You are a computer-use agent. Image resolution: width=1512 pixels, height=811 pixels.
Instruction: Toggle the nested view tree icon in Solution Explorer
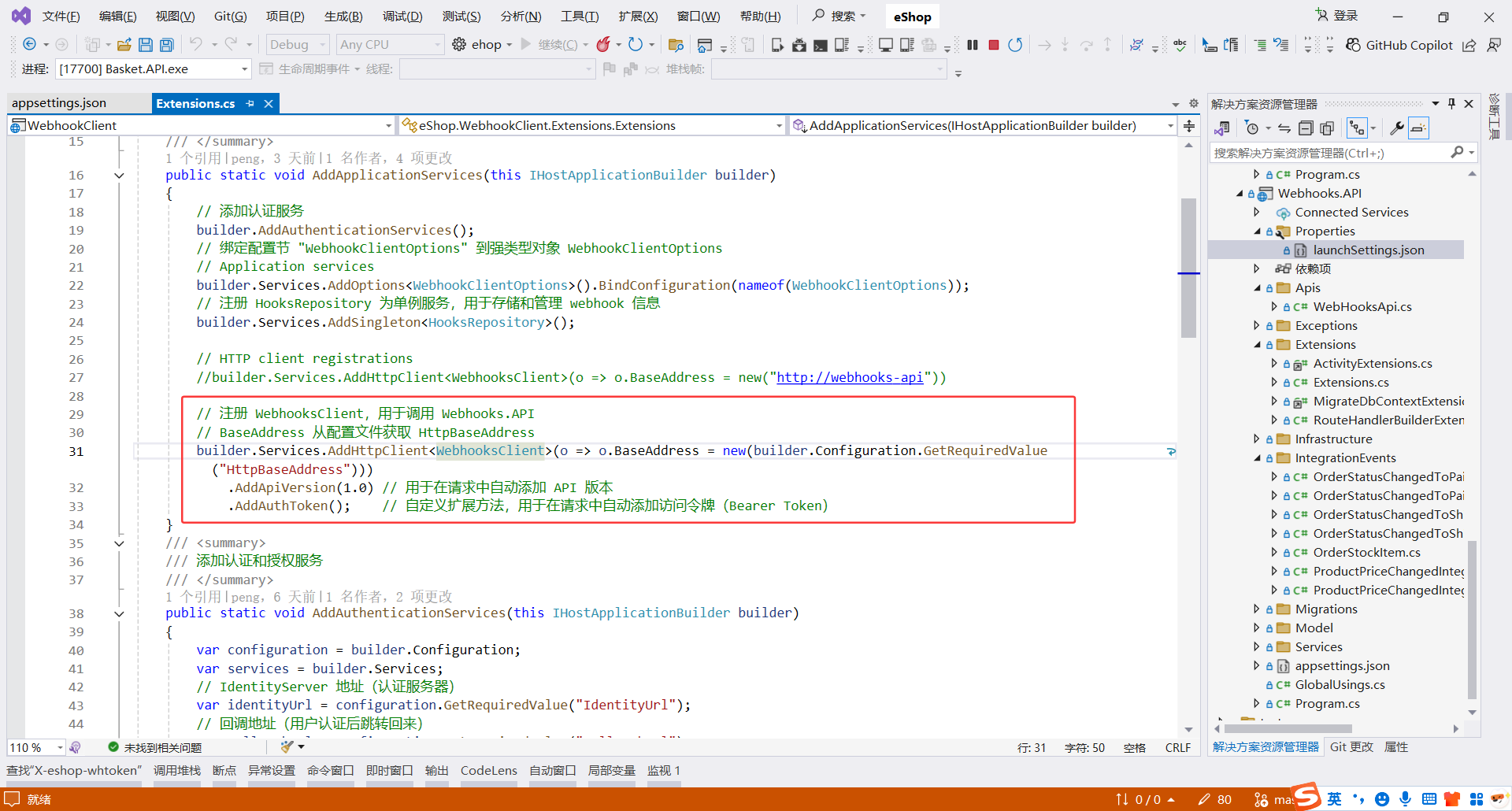tap(1357, 128)
